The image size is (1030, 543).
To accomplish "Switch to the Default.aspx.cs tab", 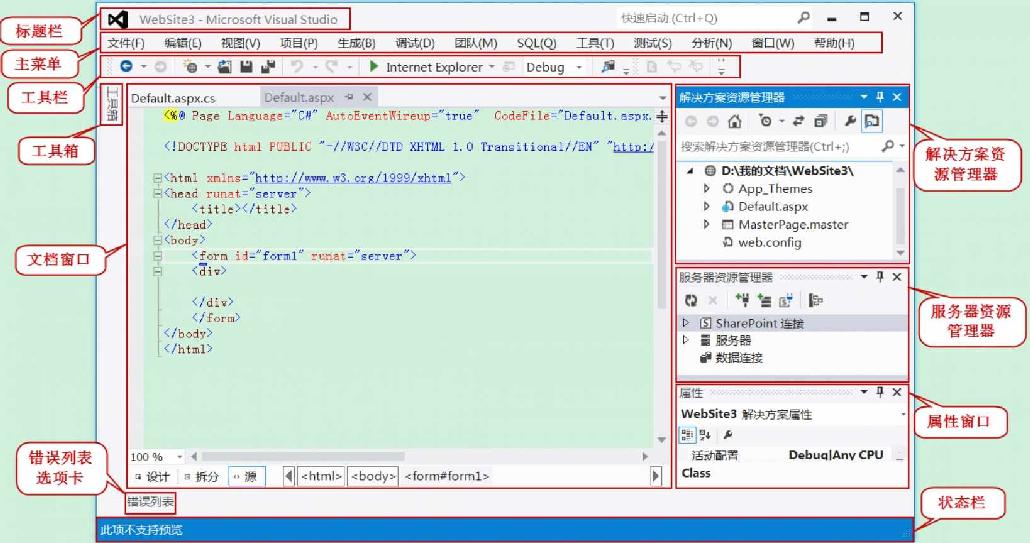I will pos(173,98).
